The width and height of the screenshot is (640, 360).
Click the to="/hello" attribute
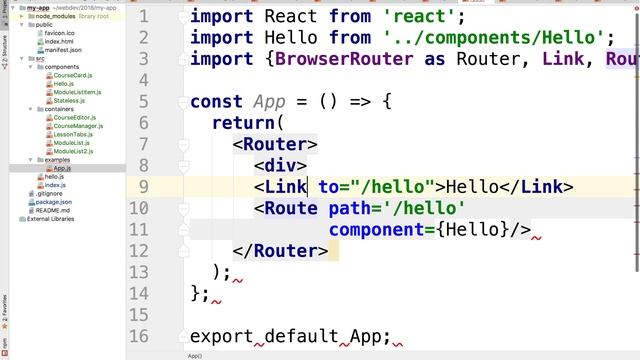pos(377,187)
